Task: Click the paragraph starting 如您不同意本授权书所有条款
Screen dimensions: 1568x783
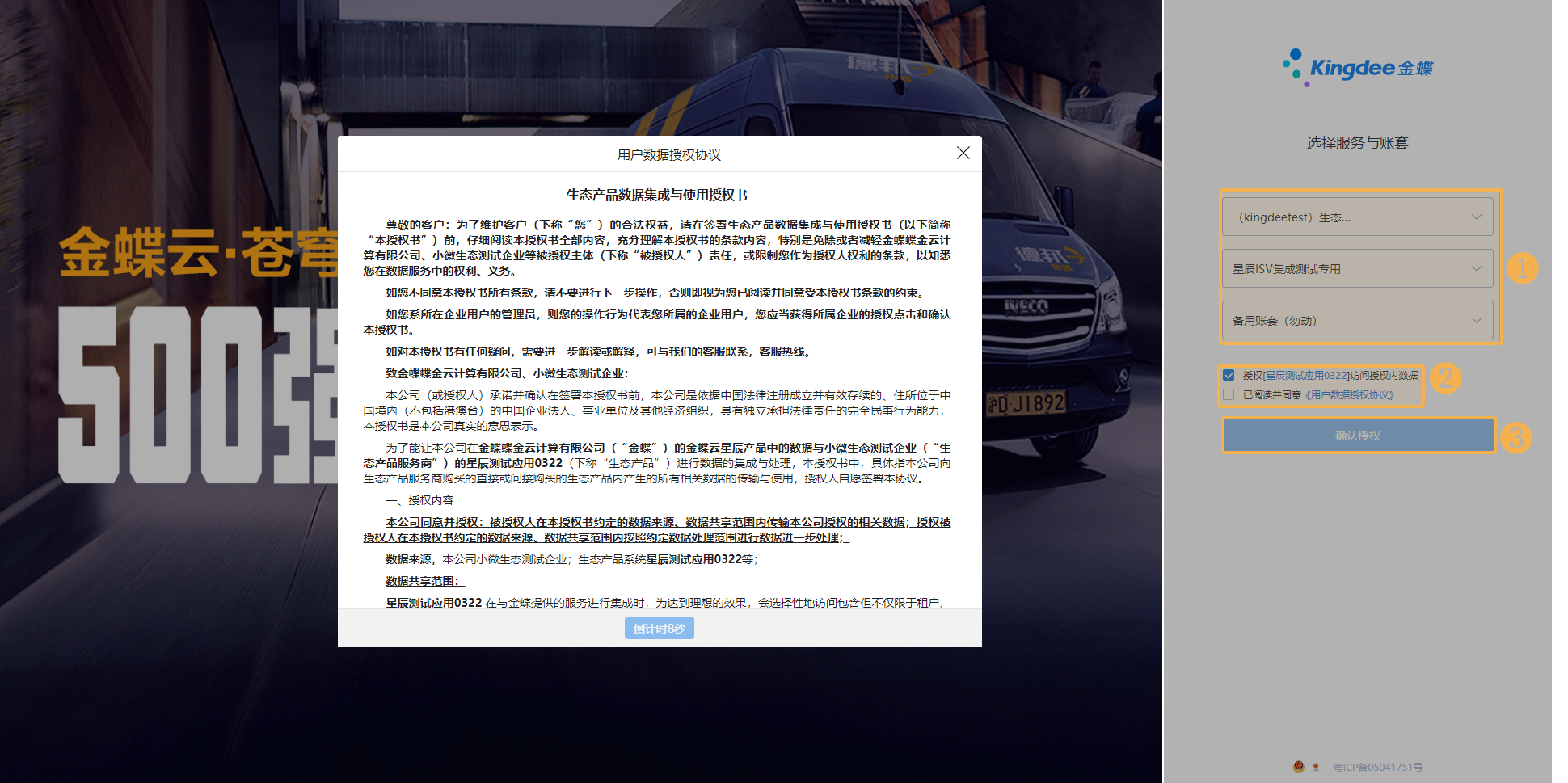Action: (x=655, y=293)
